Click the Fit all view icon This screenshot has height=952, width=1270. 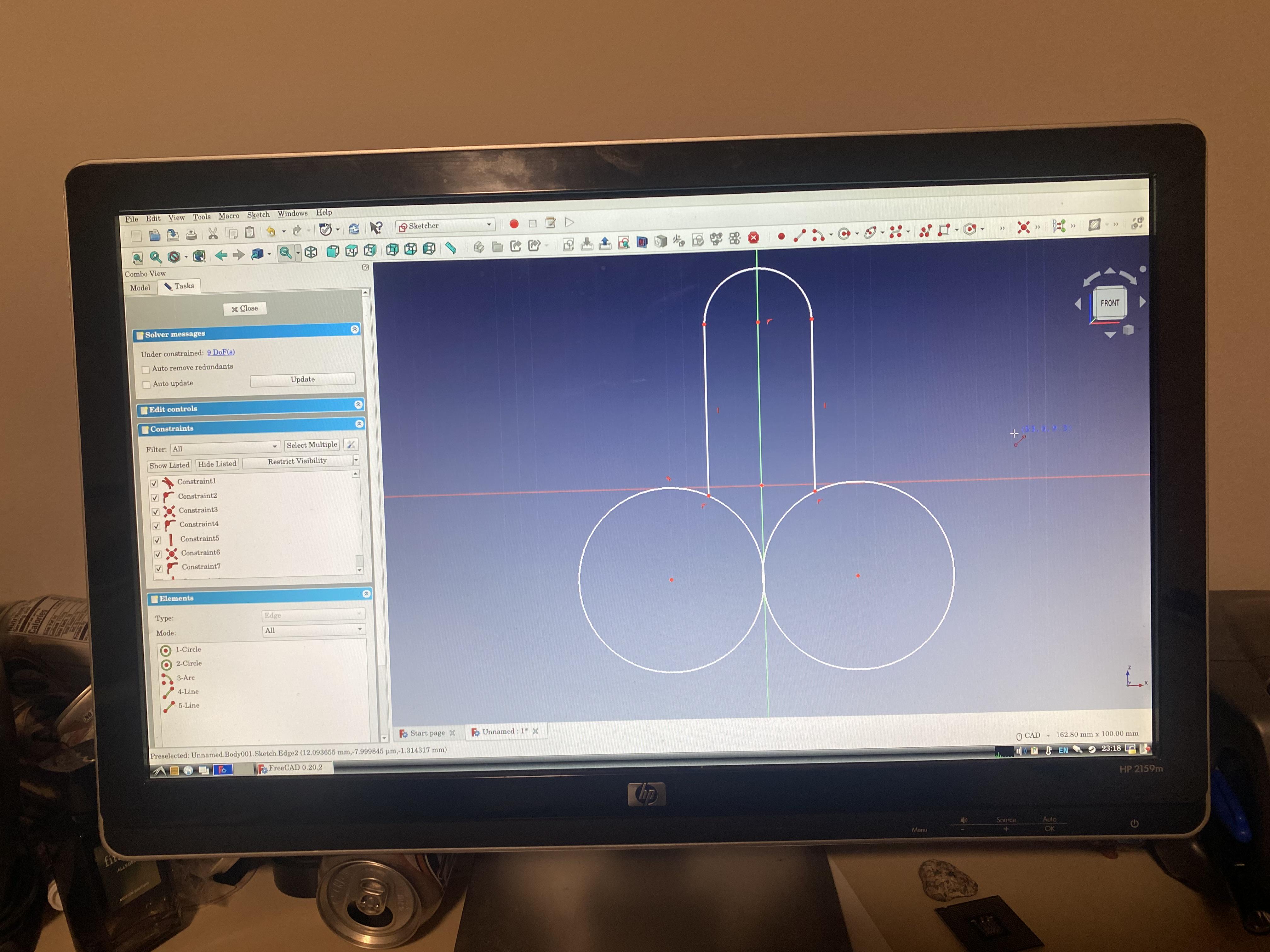coord(137,258)
